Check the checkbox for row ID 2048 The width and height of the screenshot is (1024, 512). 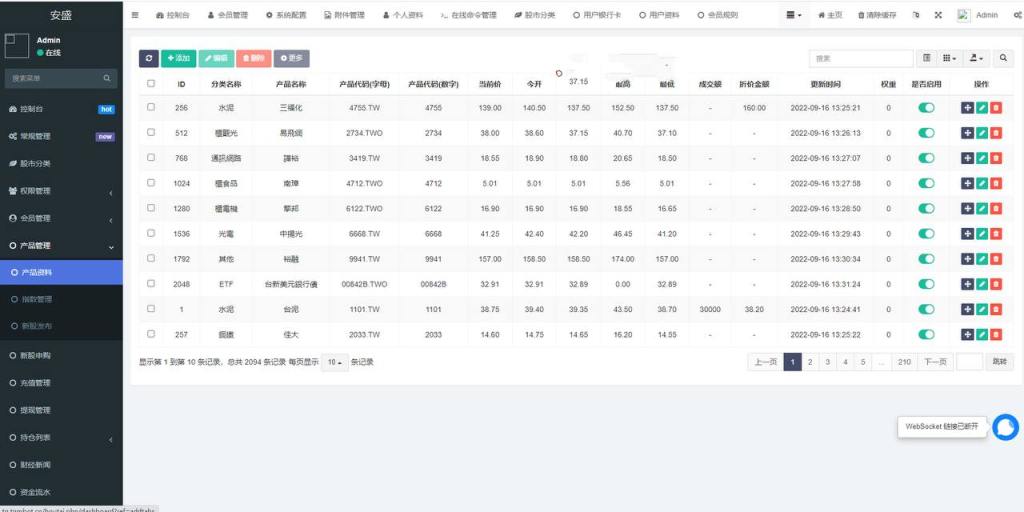click(151, 283)
